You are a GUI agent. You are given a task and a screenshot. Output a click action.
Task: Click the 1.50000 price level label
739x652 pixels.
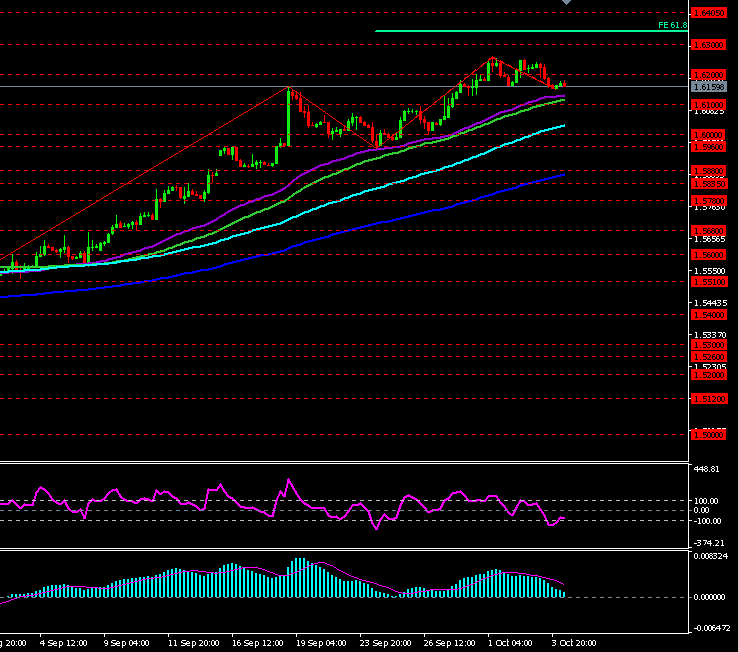click(x=709, y=435)
